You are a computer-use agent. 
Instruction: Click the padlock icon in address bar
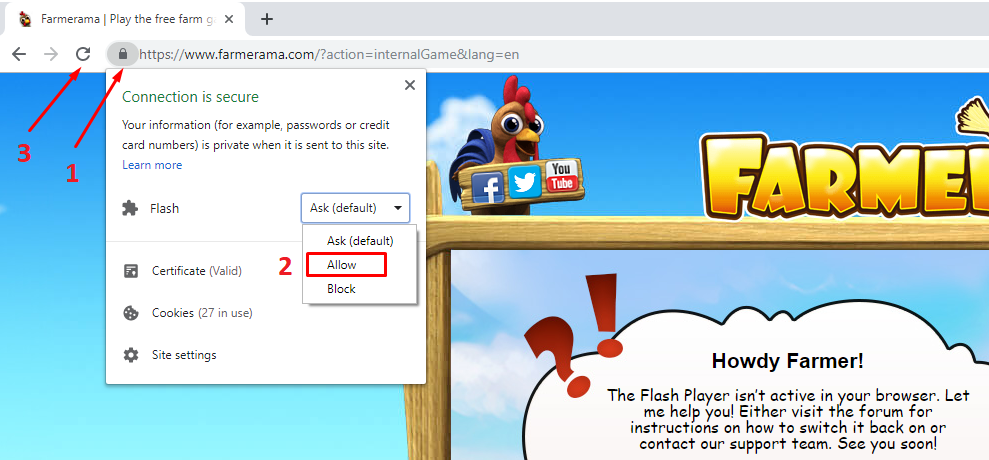[123, 54]
